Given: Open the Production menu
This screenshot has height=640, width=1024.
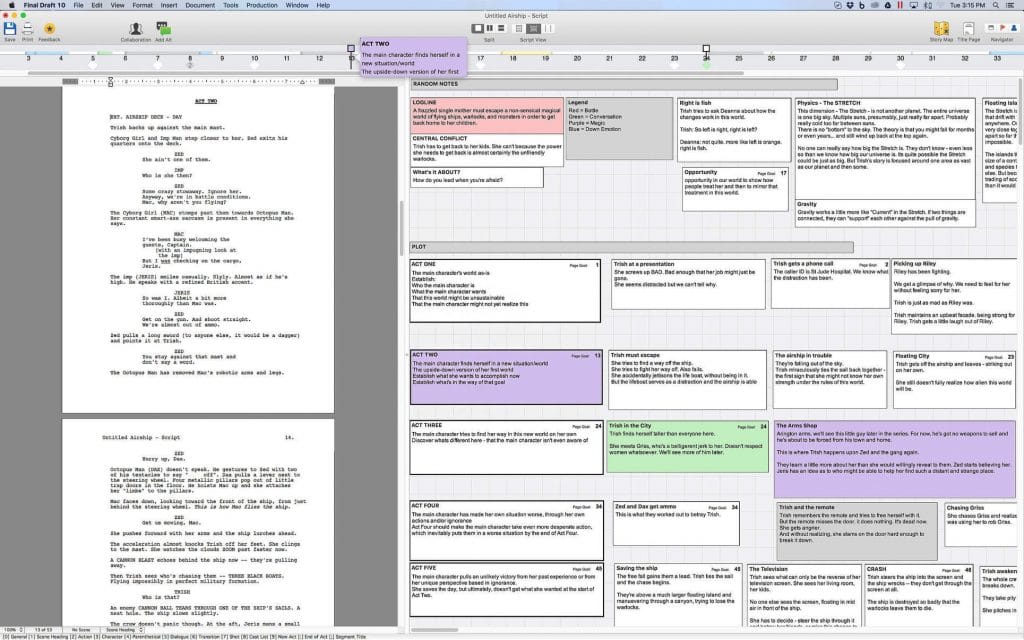Looking at the screenshot, I should click(x=261, y=5).
